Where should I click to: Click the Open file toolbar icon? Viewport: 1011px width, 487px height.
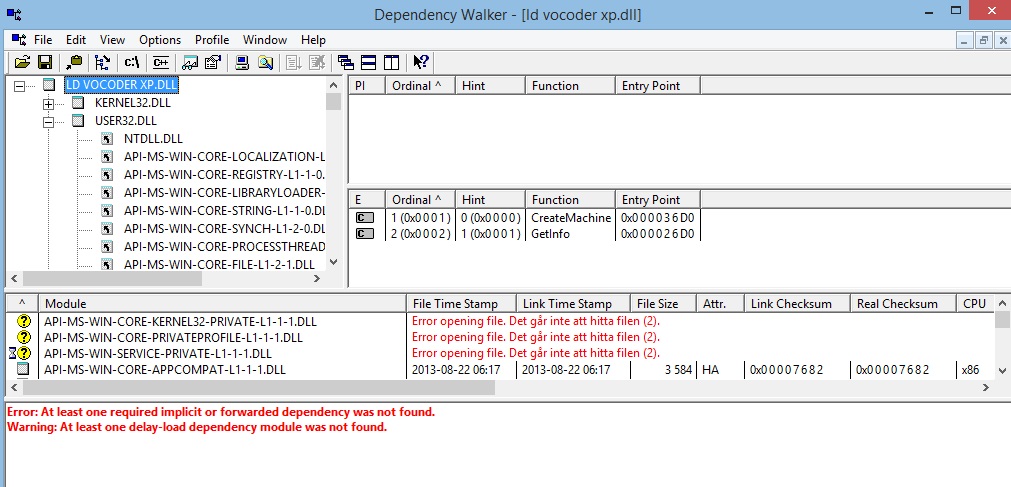(x=21, y=62)
